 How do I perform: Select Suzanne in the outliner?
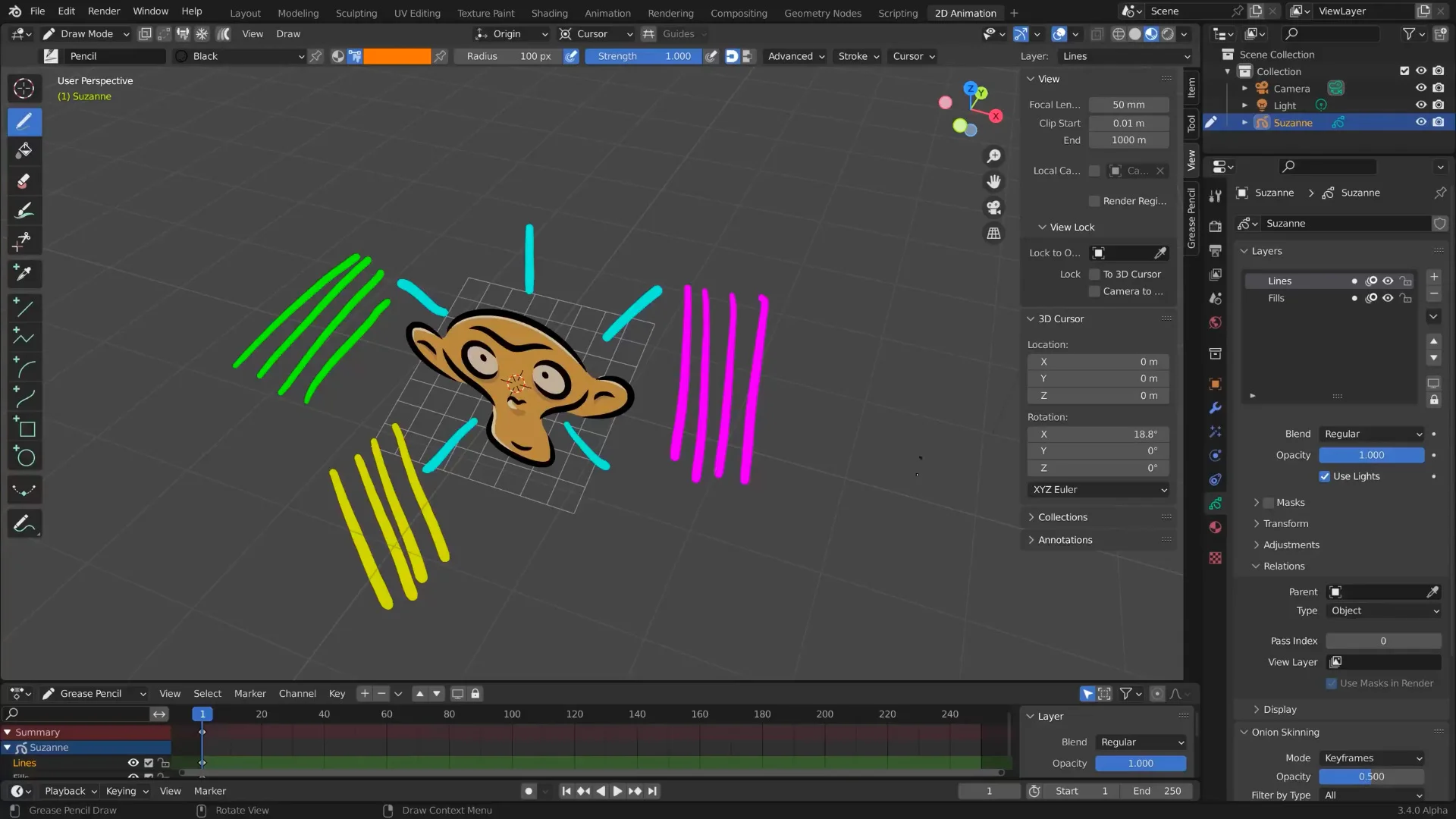pyautogui.click(x=1293, y=123)
